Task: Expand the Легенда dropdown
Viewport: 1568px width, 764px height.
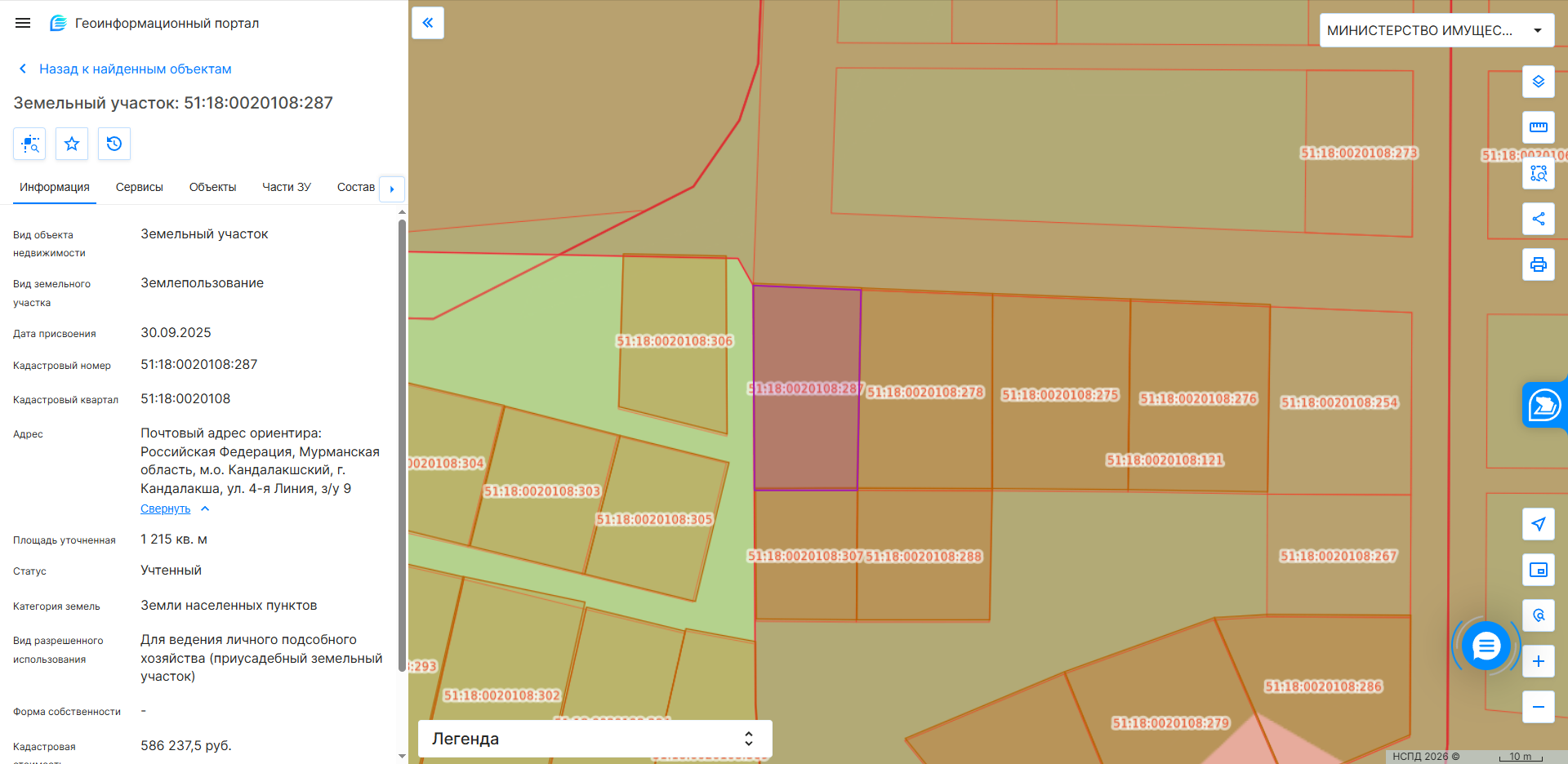Action: tap(595, 739)
